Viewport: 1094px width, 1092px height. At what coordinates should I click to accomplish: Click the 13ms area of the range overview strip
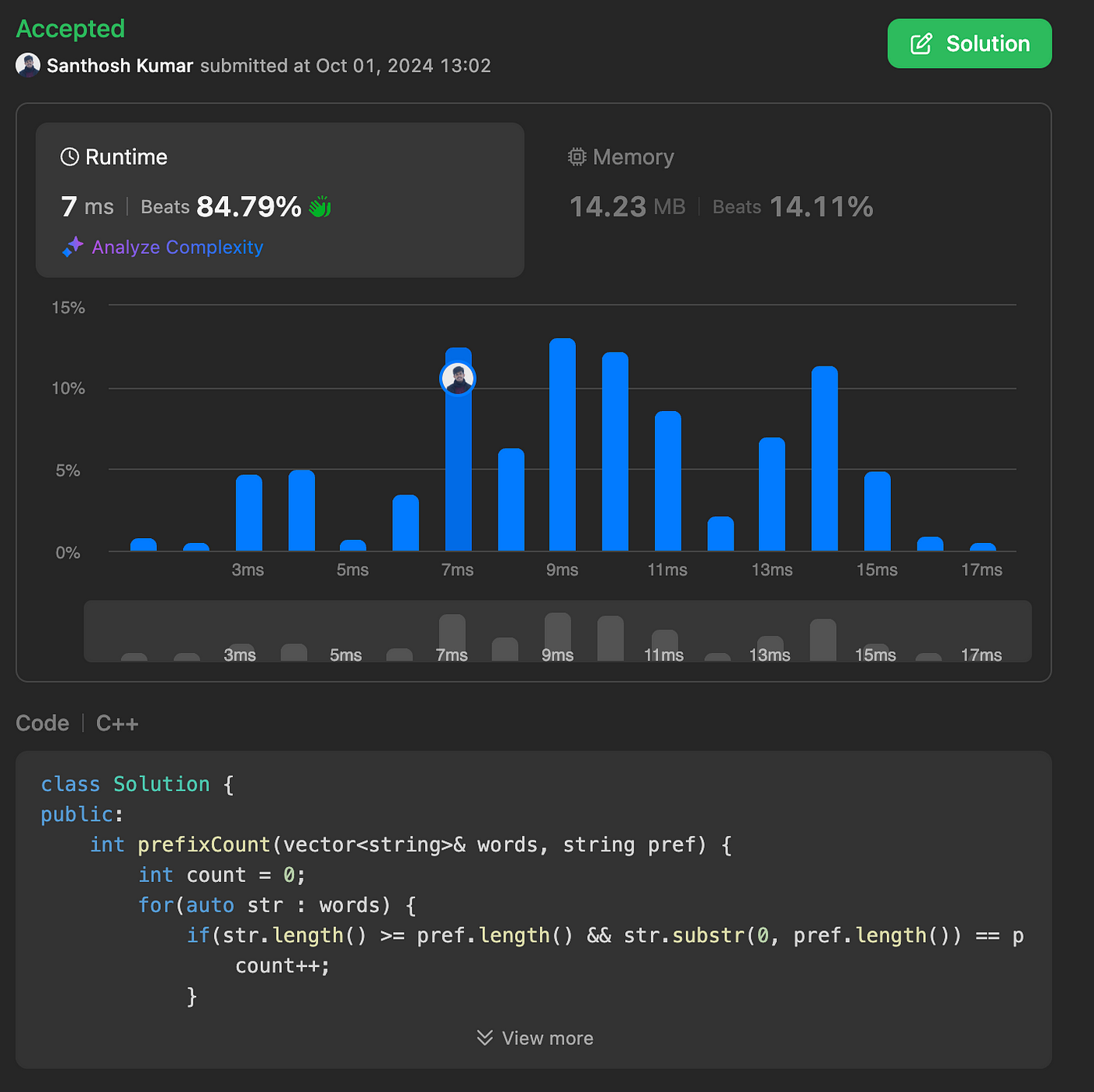coord(770,648)
